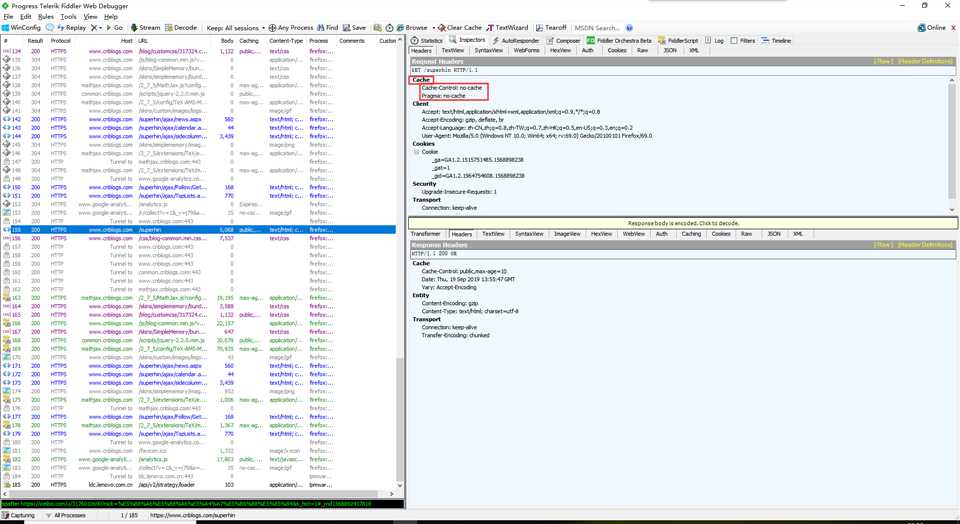Focus the MSDN Search input box
Viewport: 960px width, 524px height.
pyautogui.click(x=597, y=28)
